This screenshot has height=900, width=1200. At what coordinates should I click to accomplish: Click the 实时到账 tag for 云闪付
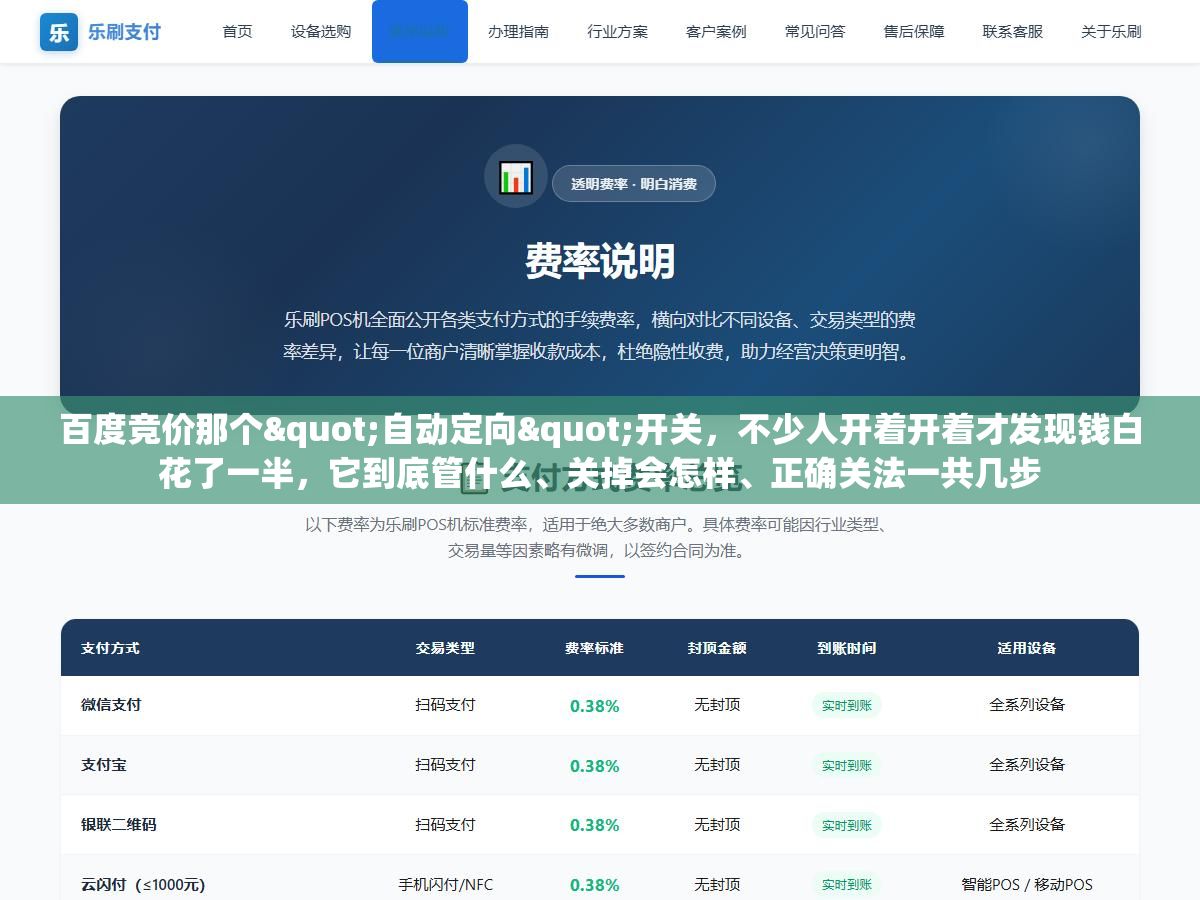click(x=847, y=885)
